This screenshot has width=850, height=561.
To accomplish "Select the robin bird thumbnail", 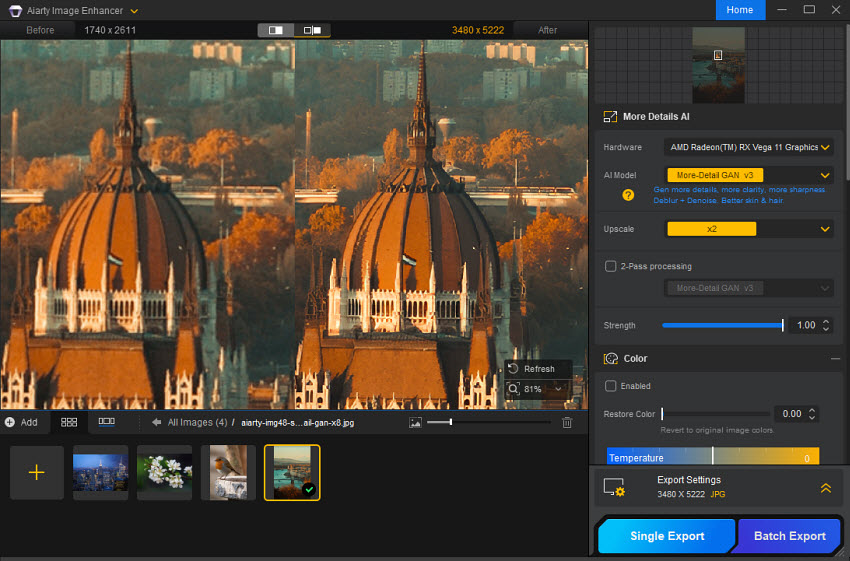I will click(x=228, y=472).
